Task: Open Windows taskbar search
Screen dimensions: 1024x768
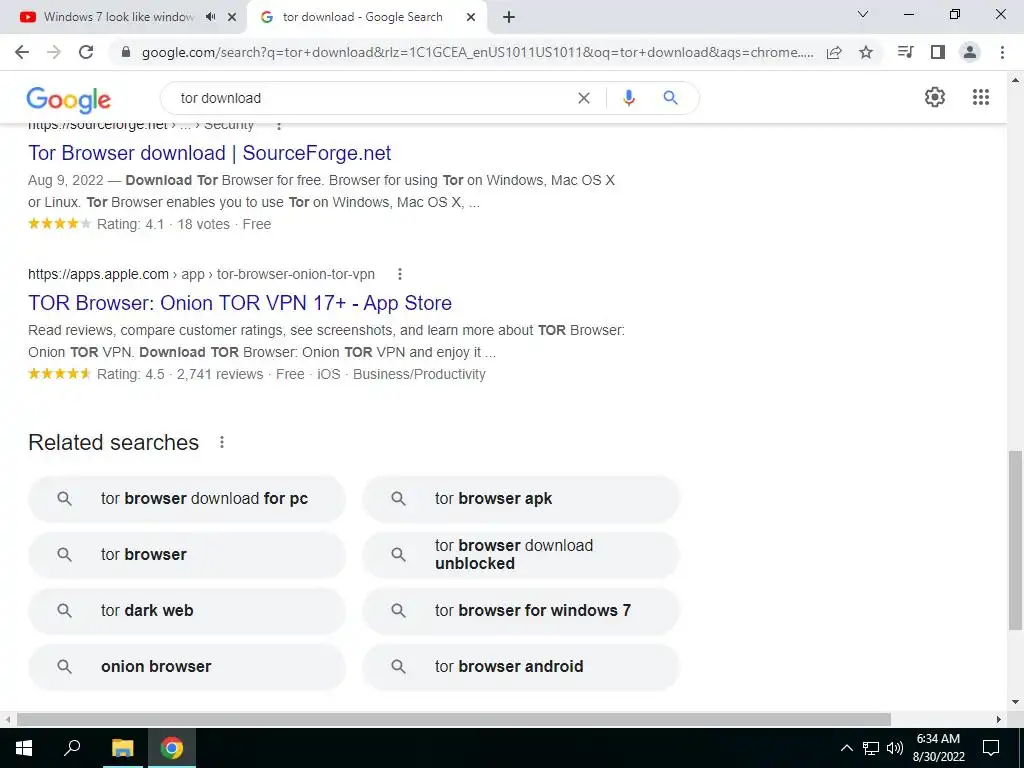Action: (x=72, y=748)
